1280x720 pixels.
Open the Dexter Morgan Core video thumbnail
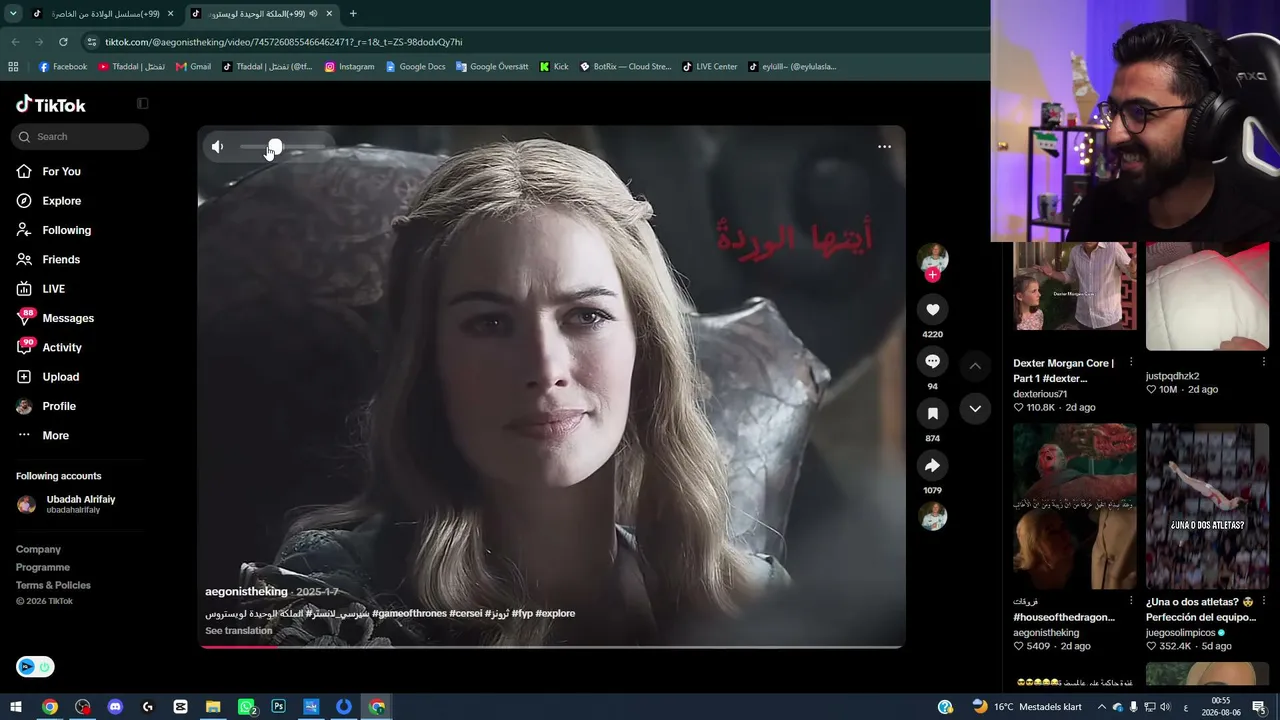[x=1075, y=286]
